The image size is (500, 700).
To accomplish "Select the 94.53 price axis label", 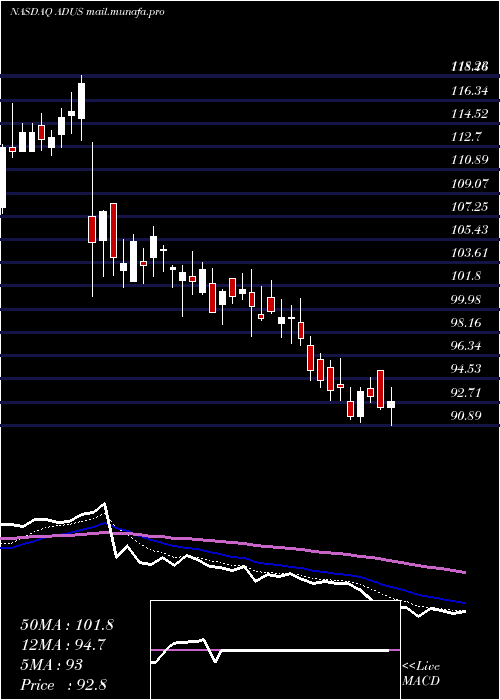I will [466, 369].
